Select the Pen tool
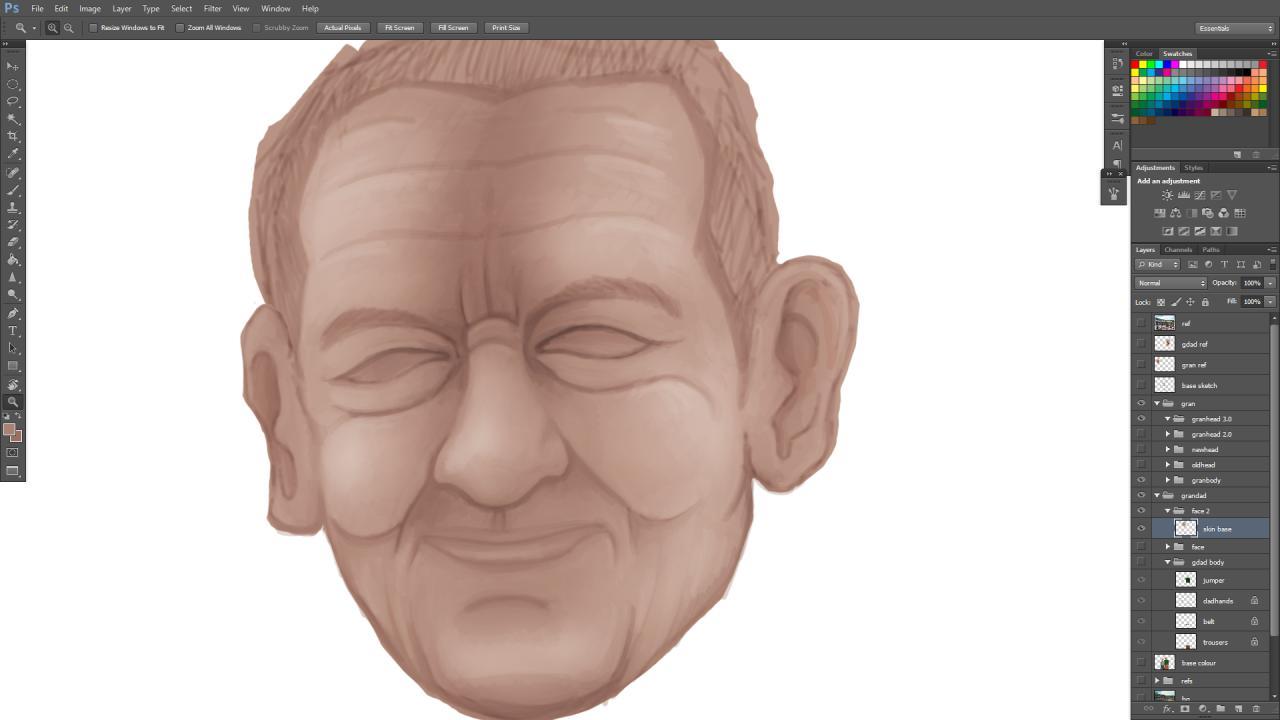 coord(13,313)
